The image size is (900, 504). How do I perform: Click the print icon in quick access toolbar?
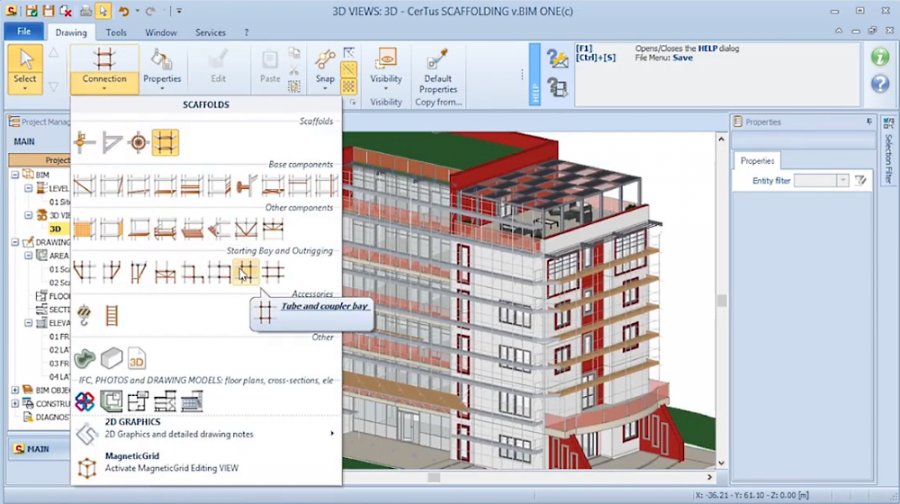(x=85, y=11)
